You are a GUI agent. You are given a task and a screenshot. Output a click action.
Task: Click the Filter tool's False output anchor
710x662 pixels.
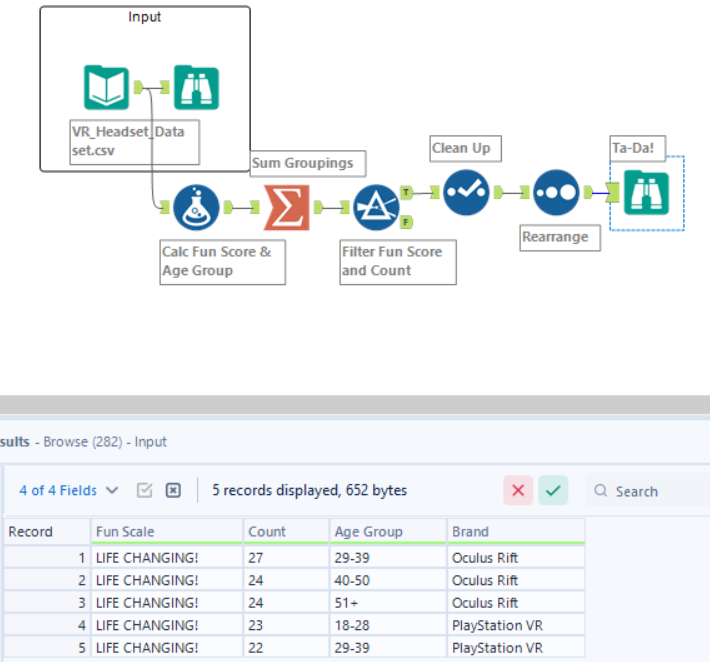click(x=407, y=221)
